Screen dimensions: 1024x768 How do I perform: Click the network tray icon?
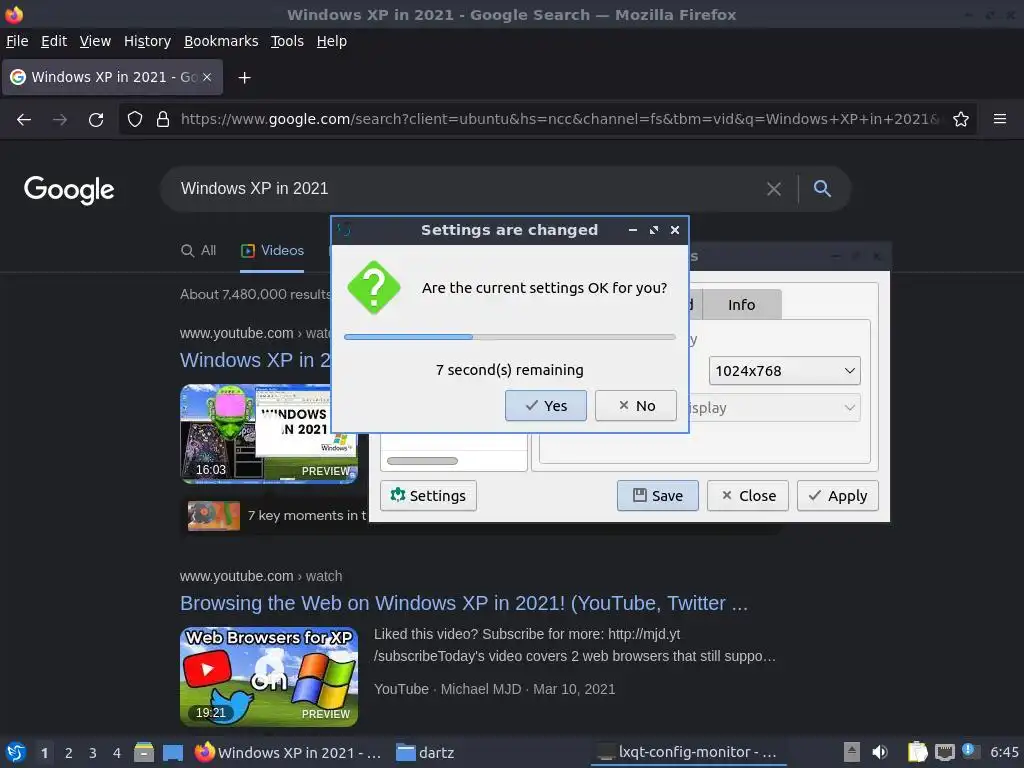coord(944,752)
